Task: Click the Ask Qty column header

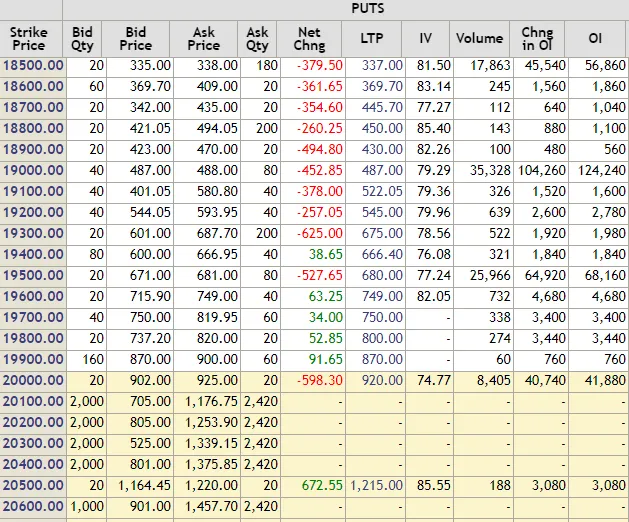Action: [257, 39]
